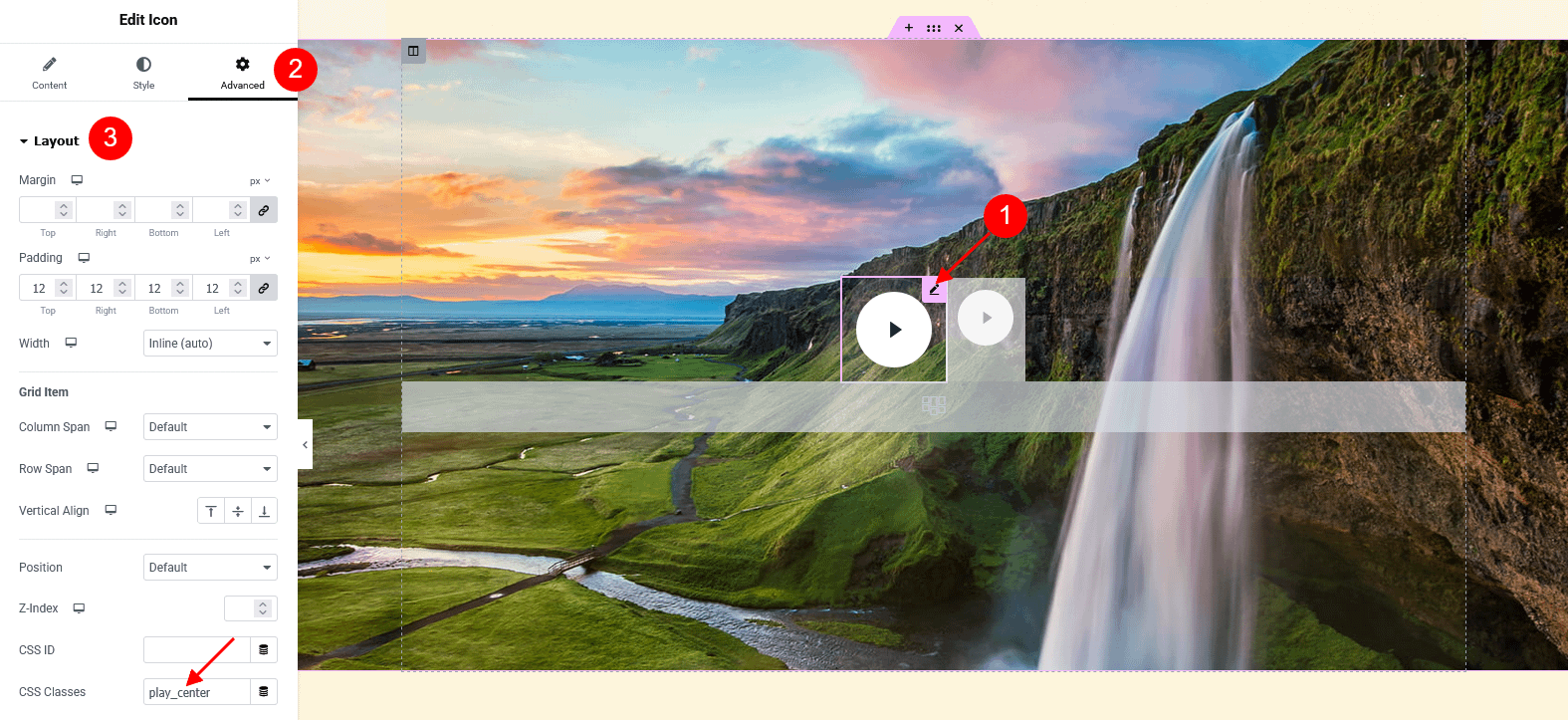The image size is (1568, 720).
Task: Change the Margin unit px dropdown
Action: click(260, 181)
